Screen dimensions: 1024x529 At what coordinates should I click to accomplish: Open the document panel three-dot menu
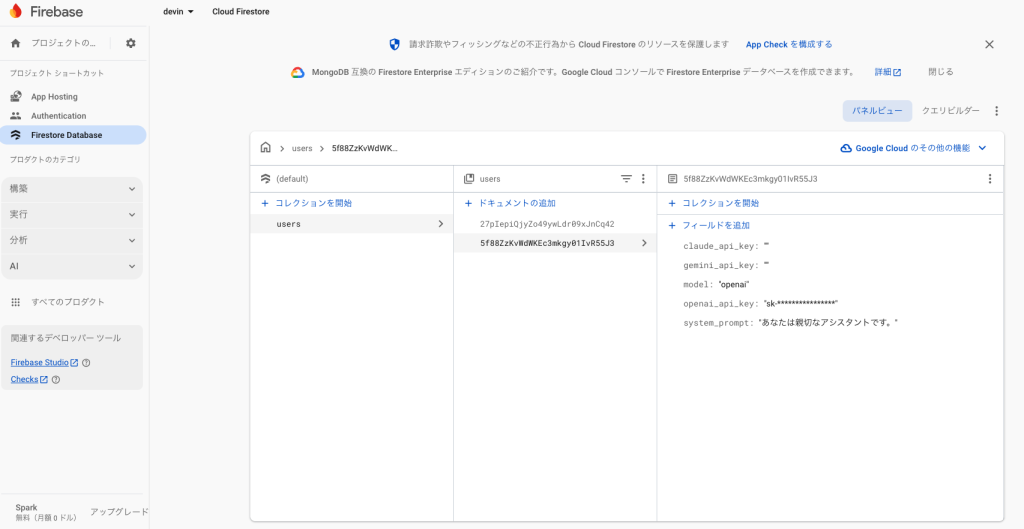[989, 179]
